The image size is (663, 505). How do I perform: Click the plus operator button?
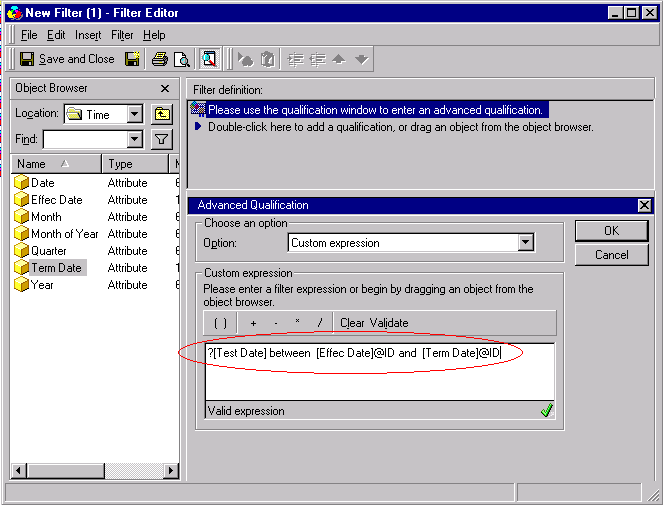pyautogui.click(x=253, y=323)
